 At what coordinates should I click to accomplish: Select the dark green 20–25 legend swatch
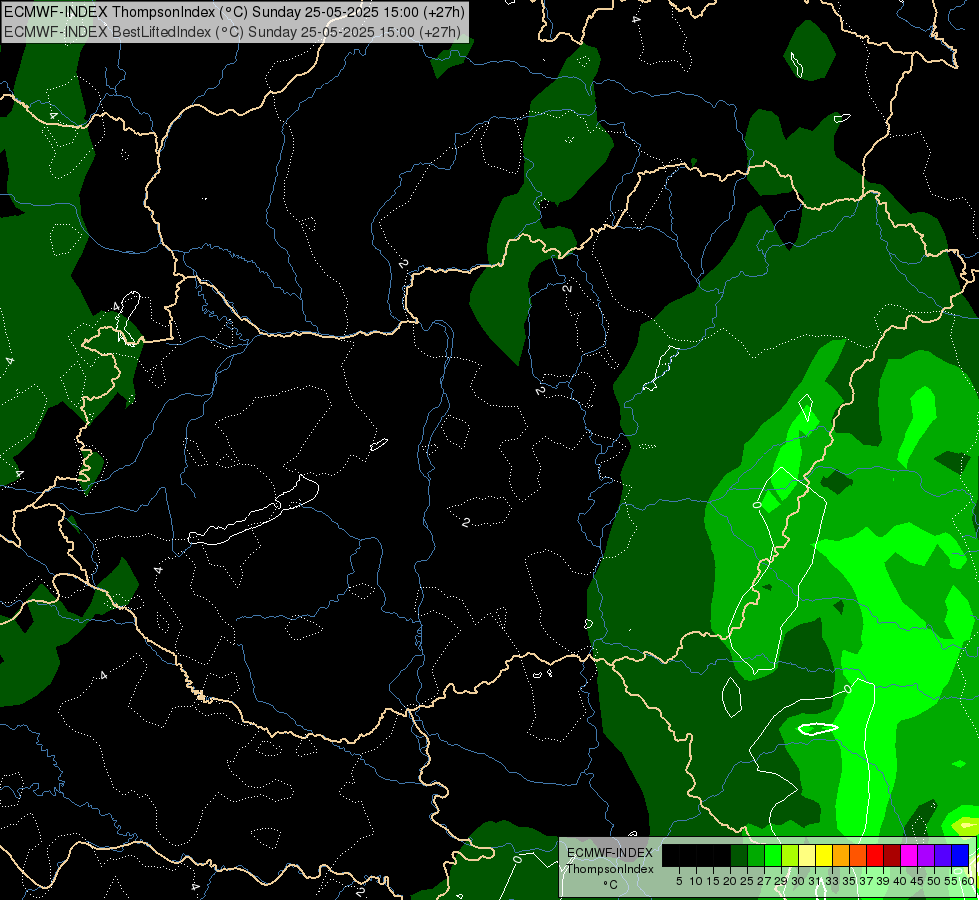coord(739,855)
